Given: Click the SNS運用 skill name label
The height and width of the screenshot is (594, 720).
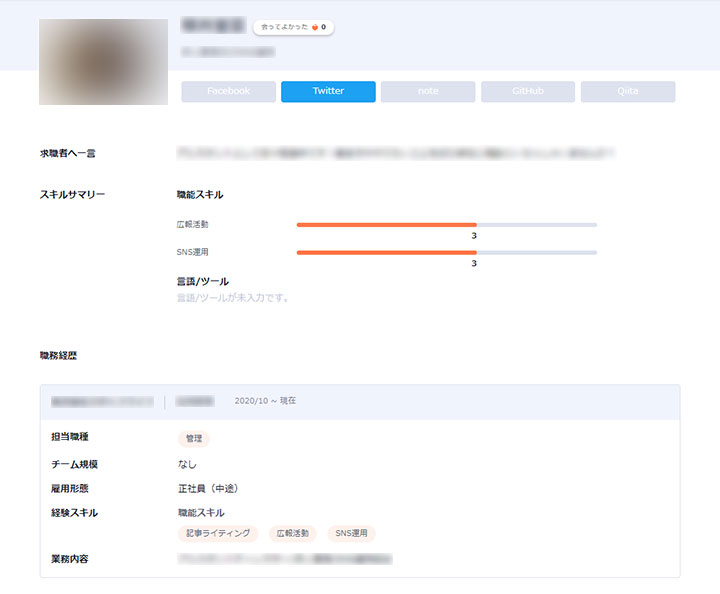Looking at the screenshot, I should tap(192, 252).
